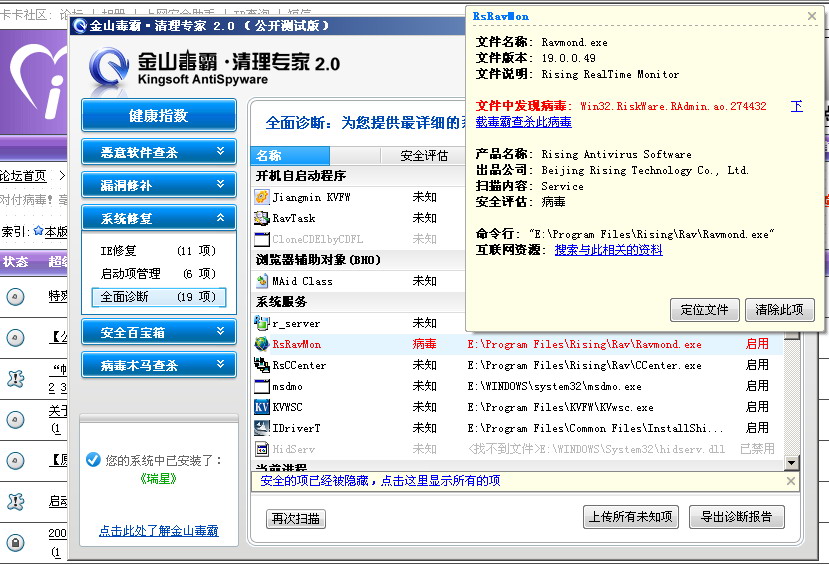Screen dimensions: 829x566
Task: Click the 开机自启动程序 group header
Action: pyautogui.click(x=301, y=175)
